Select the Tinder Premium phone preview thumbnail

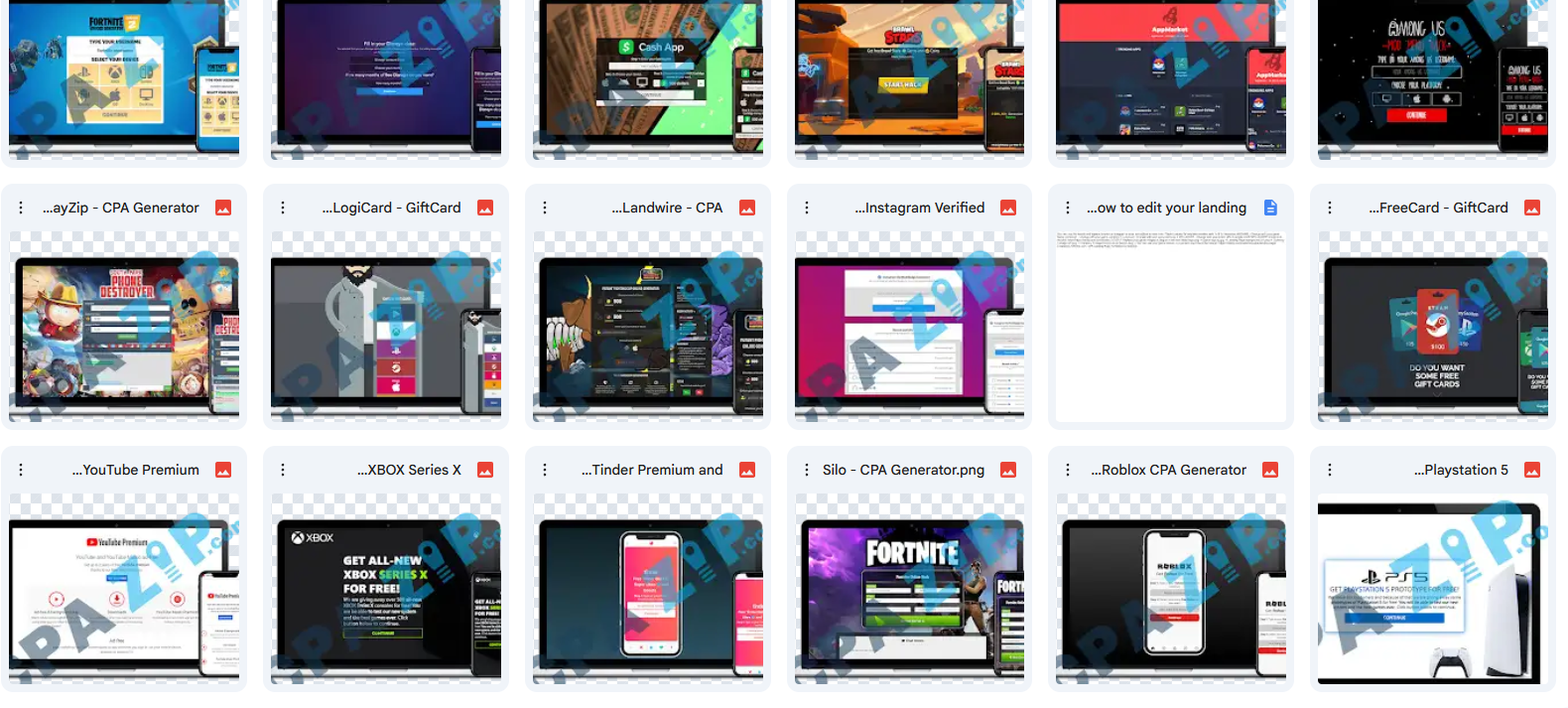click(648, 589)
